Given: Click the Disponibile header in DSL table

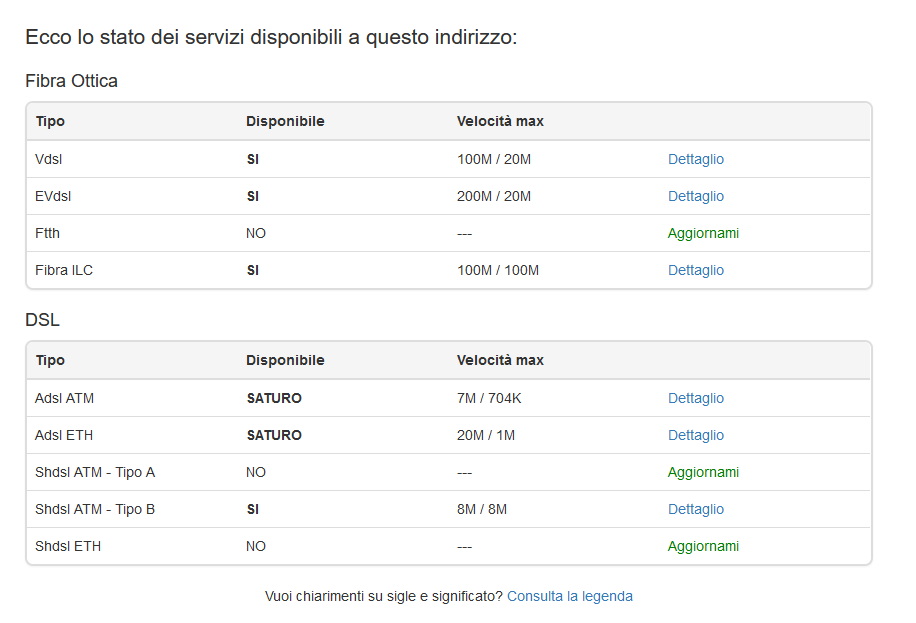Looking at the screenshot, I should click(x=285, y=360).
